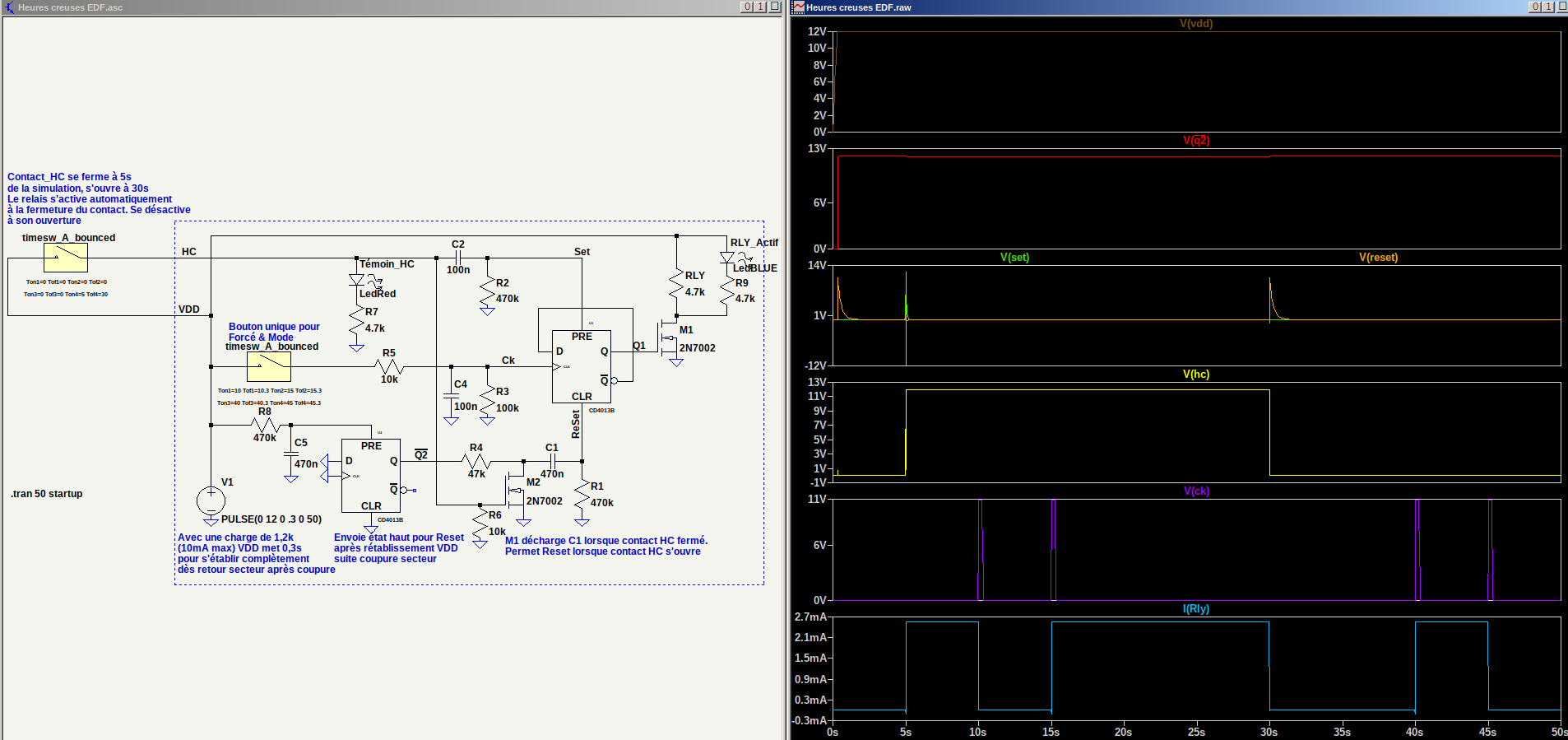Select the green V(set) trace label
This screenshot has width=1568, height=740.
point(1014,258)
